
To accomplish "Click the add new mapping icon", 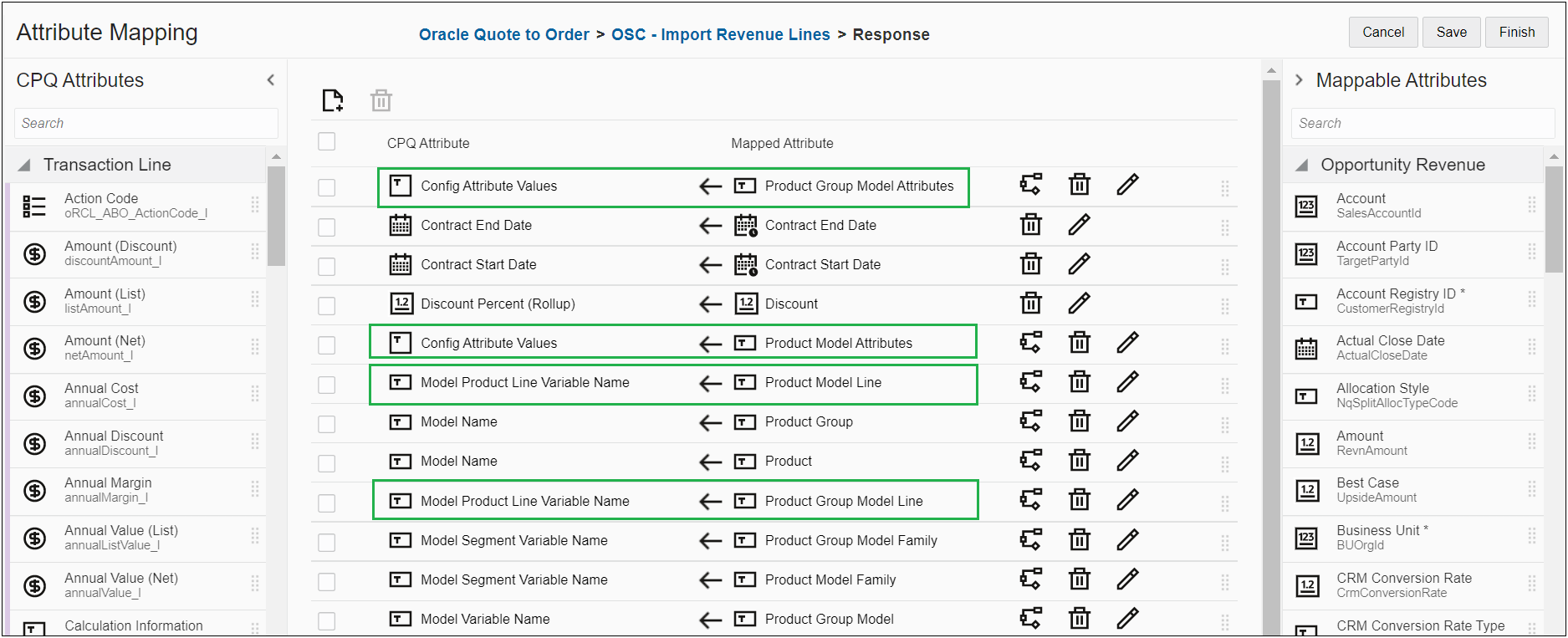I will (333, 100).
